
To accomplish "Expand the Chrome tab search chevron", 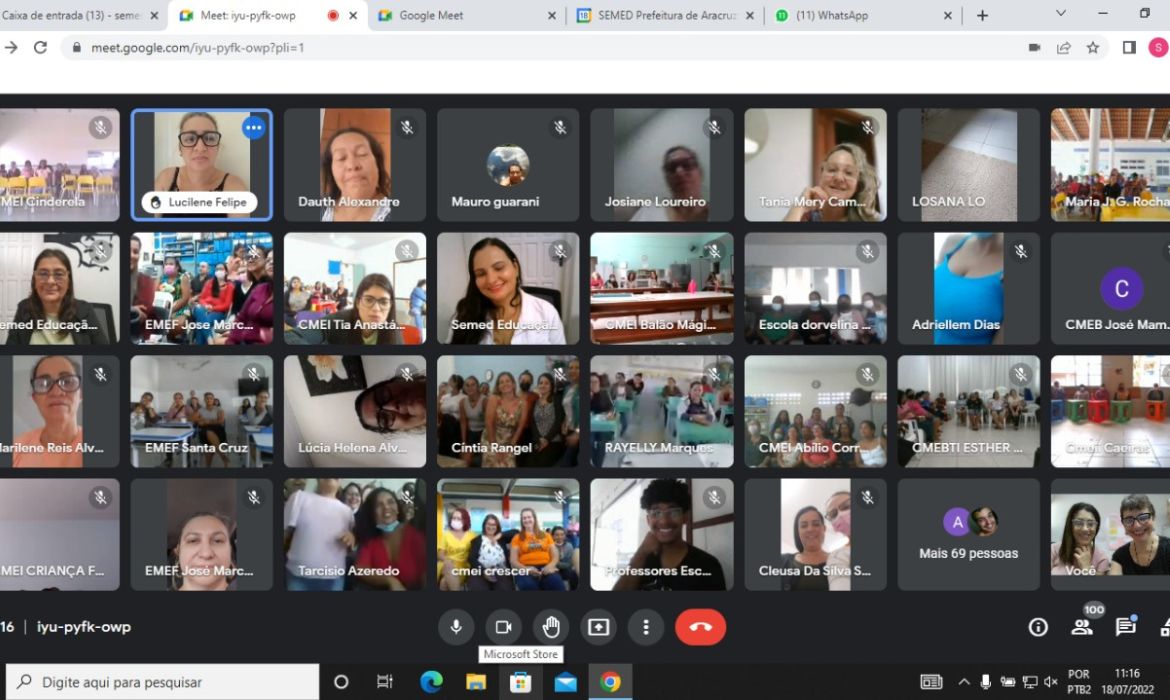I will point(1061,14).
